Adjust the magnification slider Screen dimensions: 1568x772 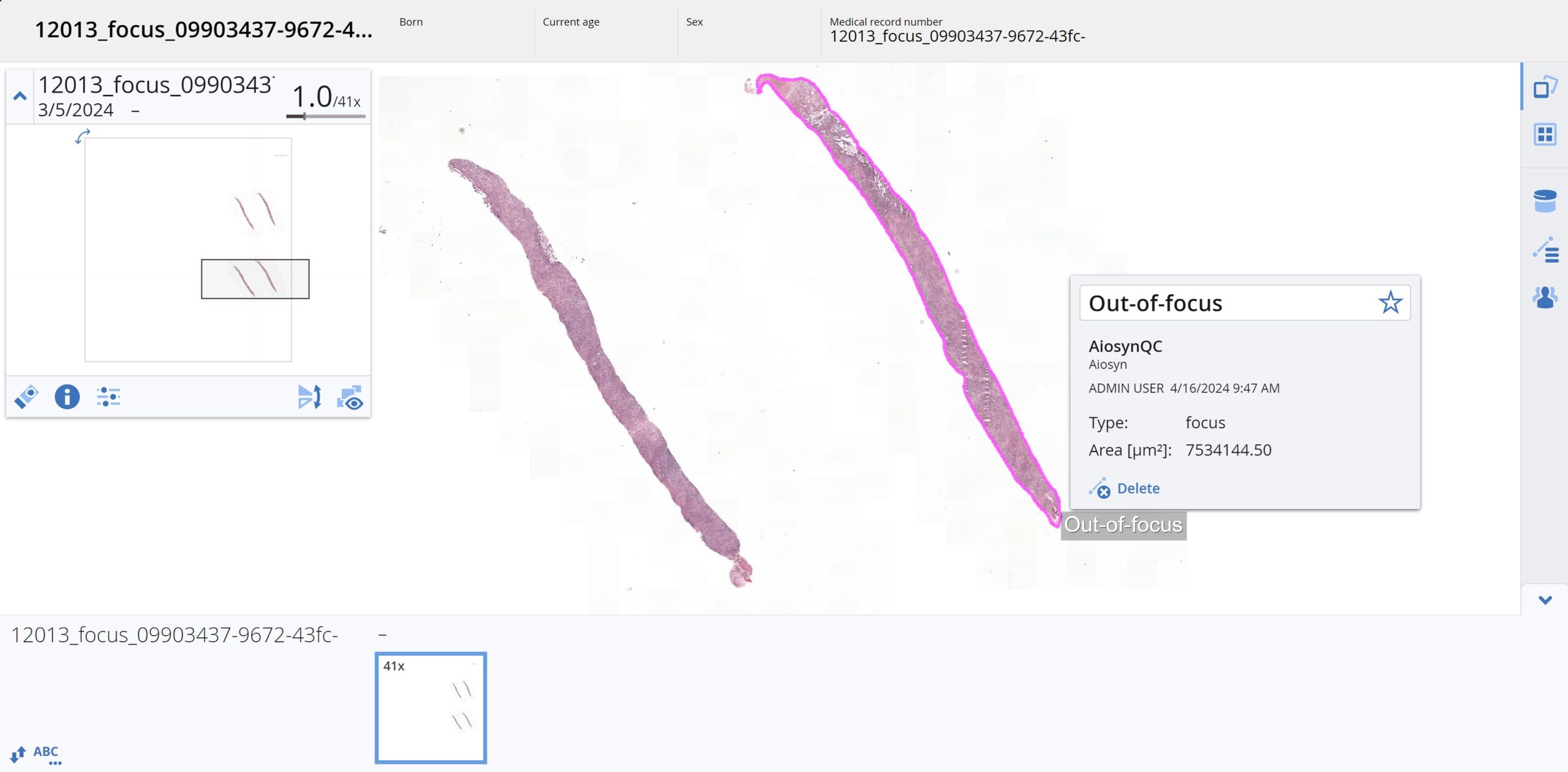pyautogui.click(x=326, y=116)
